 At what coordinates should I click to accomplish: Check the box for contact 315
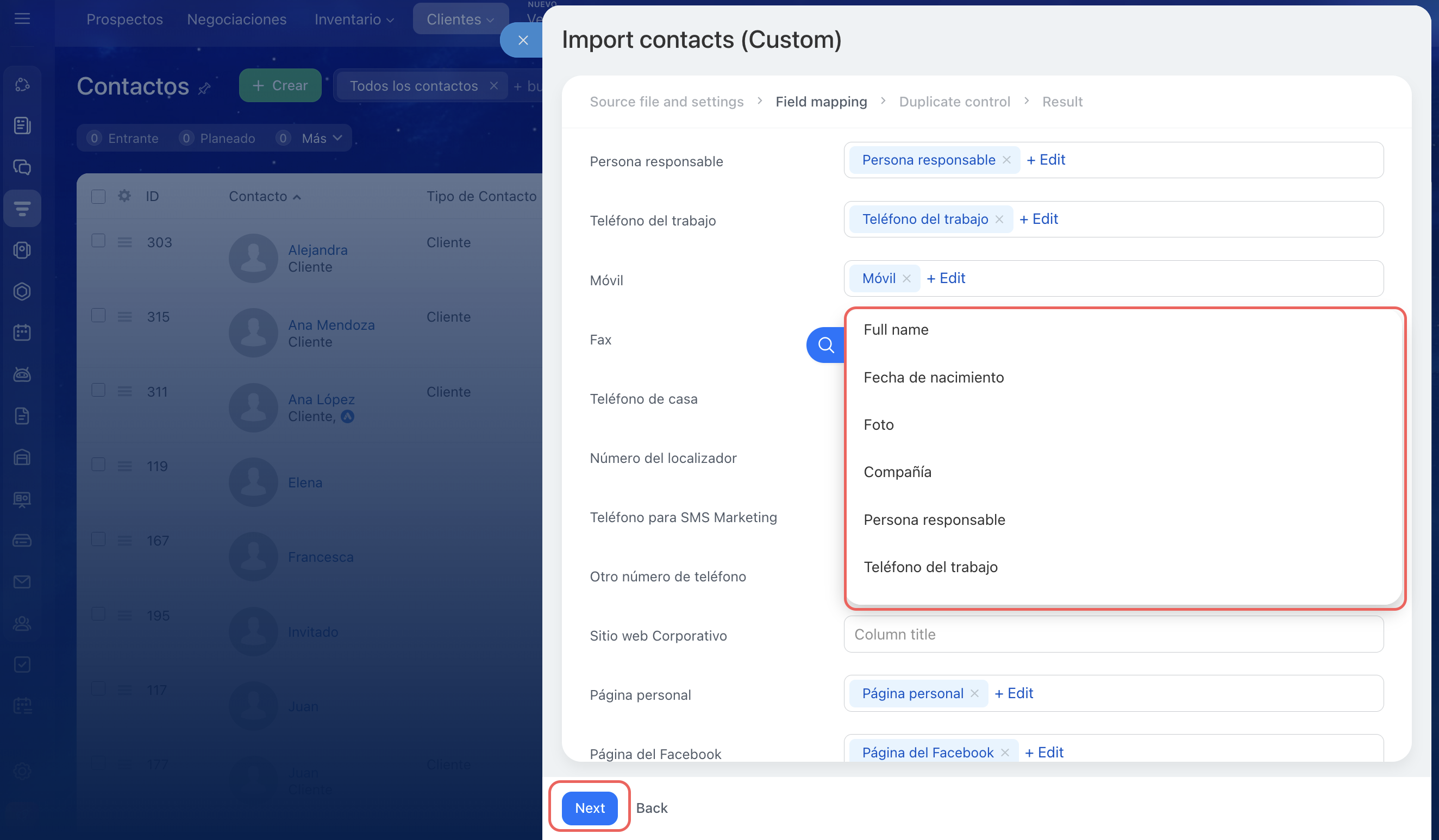[x=98, y=316]
